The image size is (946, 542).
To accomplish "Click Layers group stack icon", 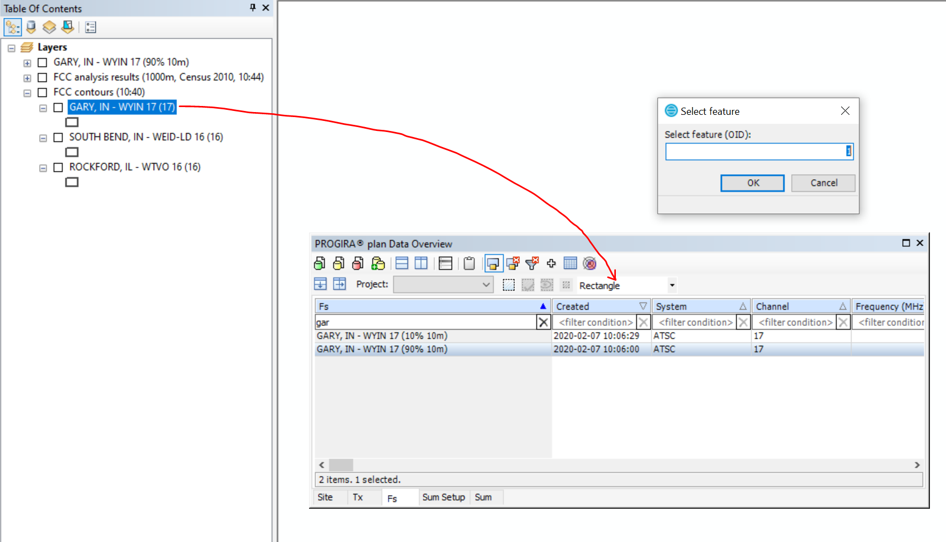I will tap(27, 47).
